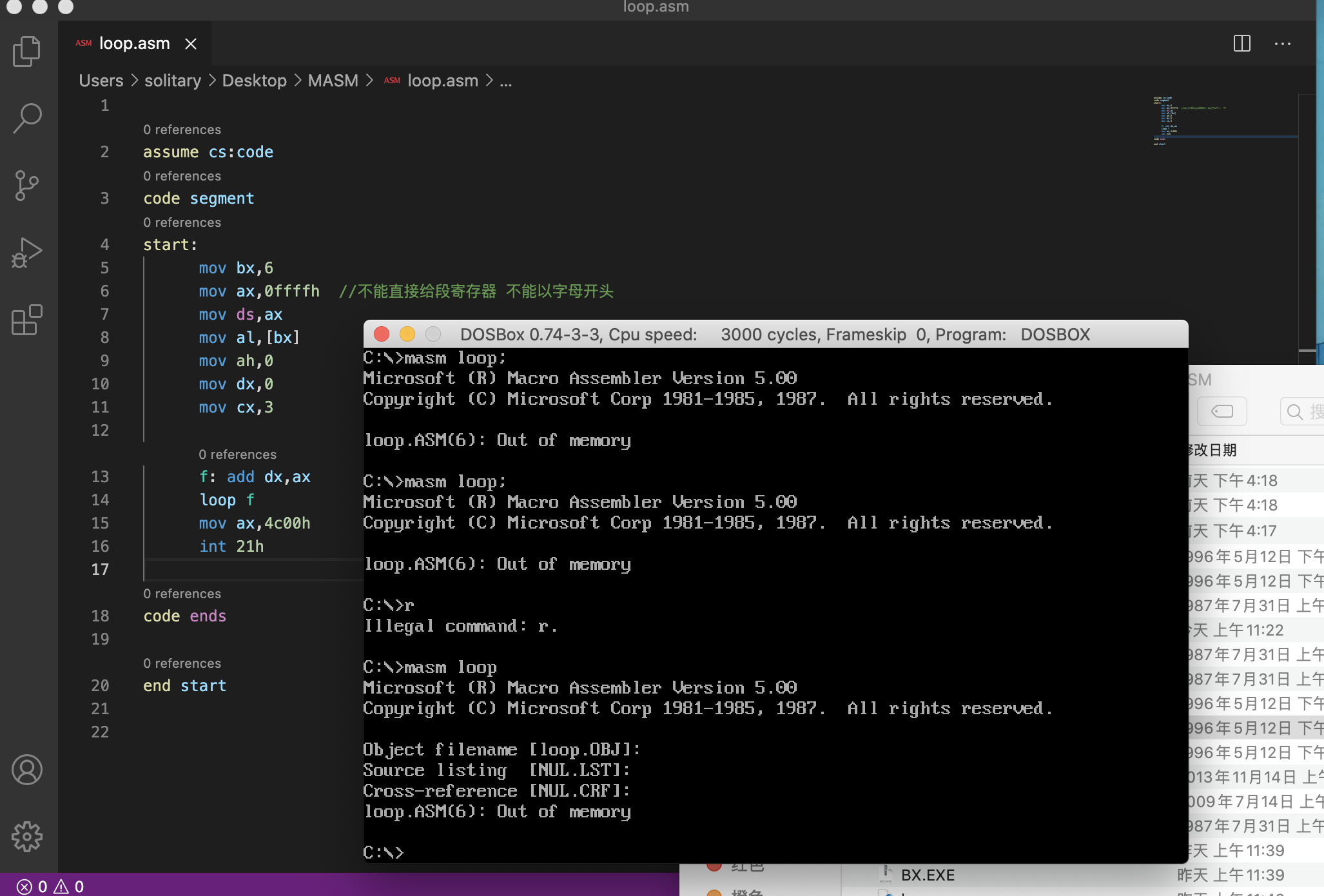Click 0 references above code ends
1324x896 pixels.
pos(182,594)
